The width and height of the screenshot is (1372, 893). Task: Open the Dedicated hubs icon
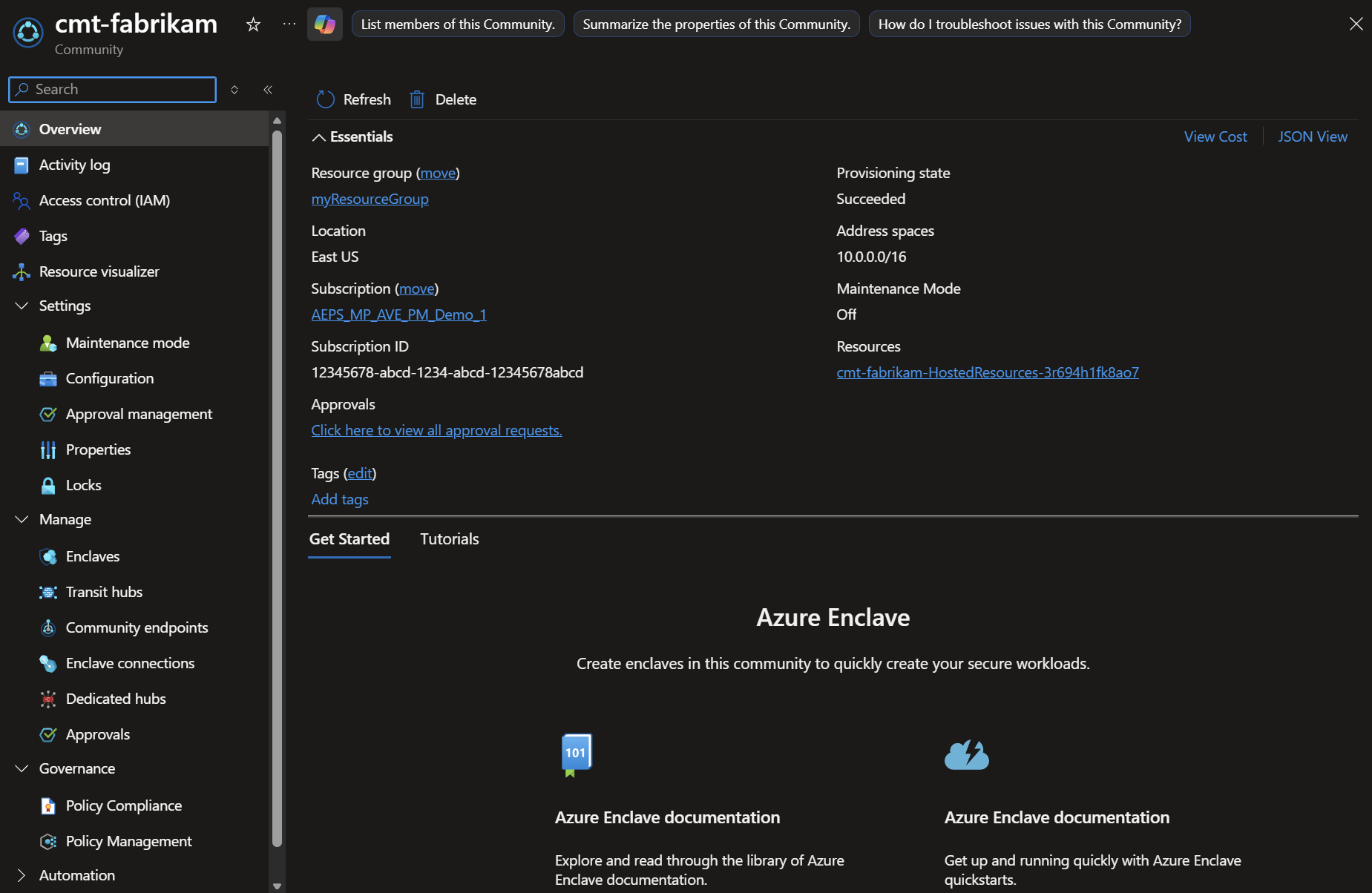pos(48,699)
